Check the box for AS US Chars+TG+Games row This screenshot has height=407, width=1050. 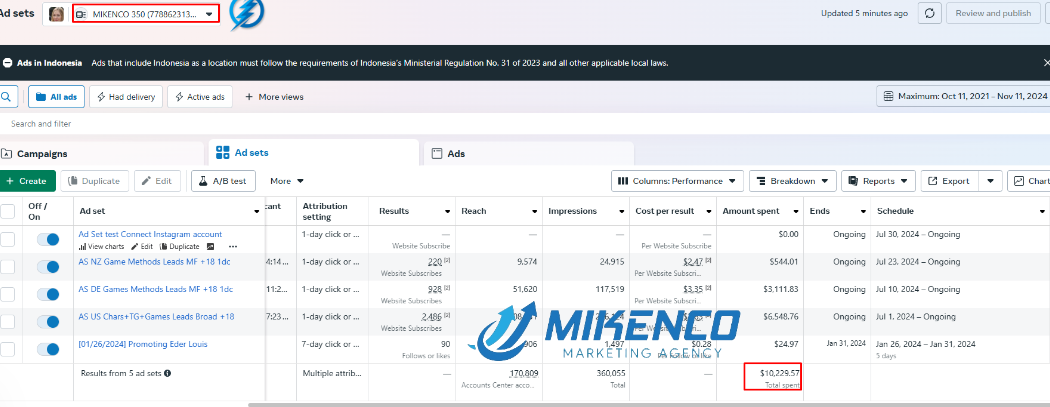click(7, 322)
